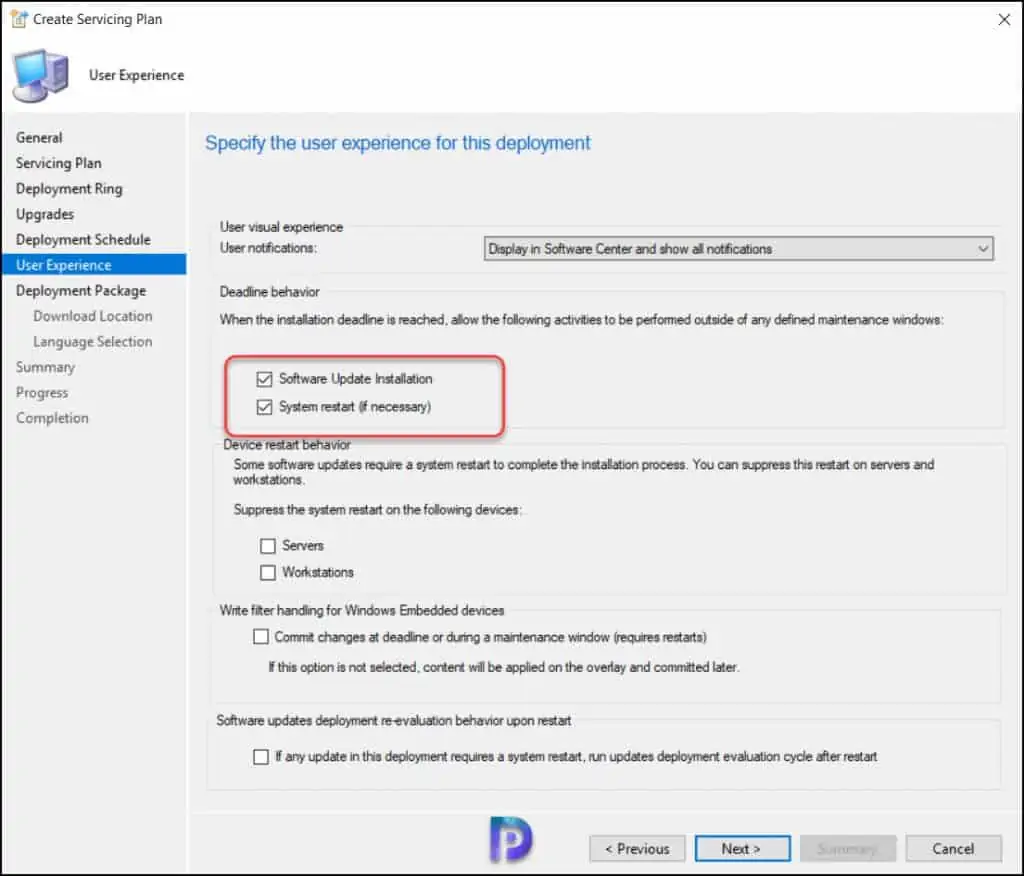The image size is (1024, 876).
Task: Click the User Experience computer icon
Action: 40,75
